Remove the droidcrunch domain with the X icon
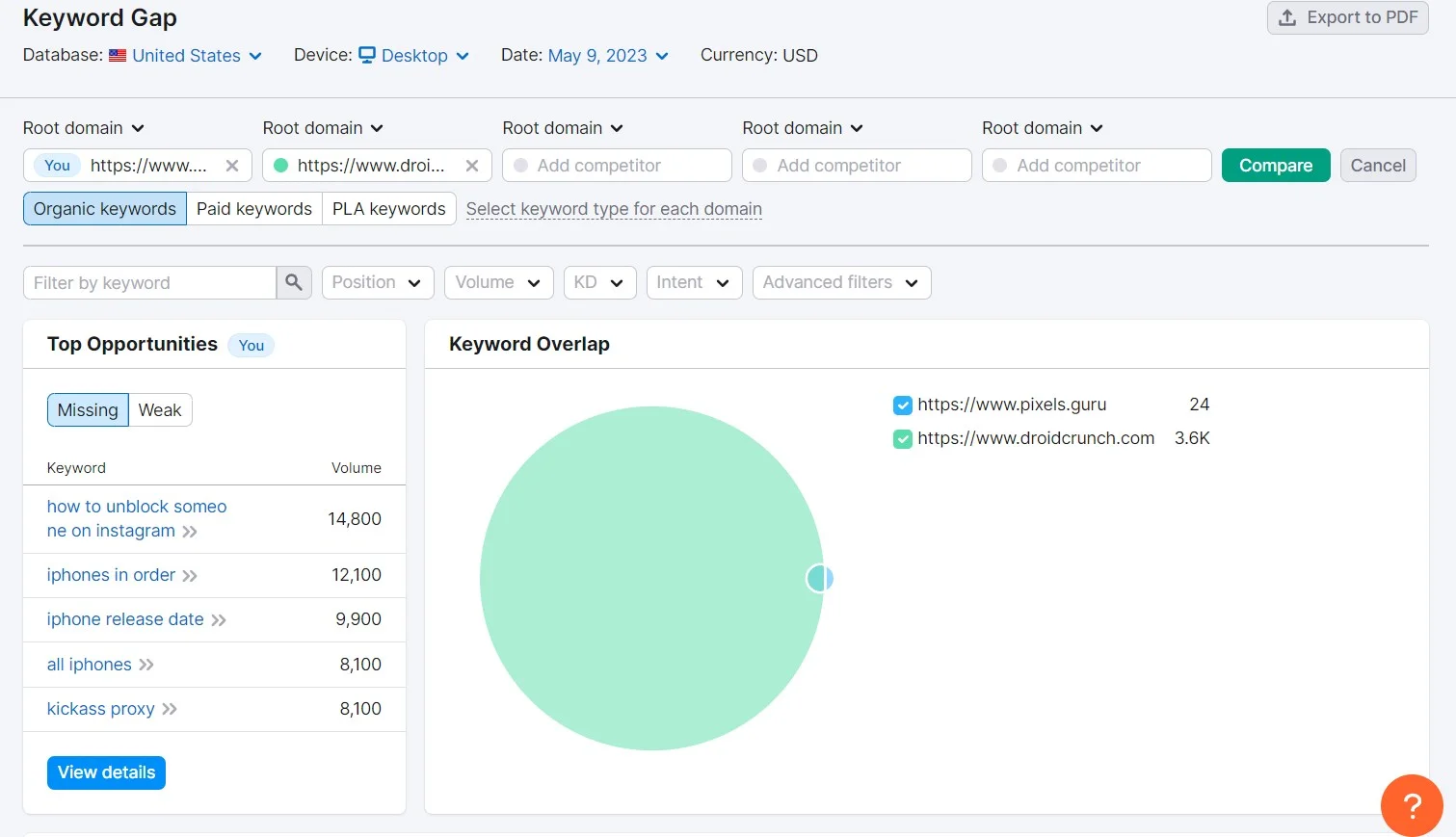 (x=472, y=165)
